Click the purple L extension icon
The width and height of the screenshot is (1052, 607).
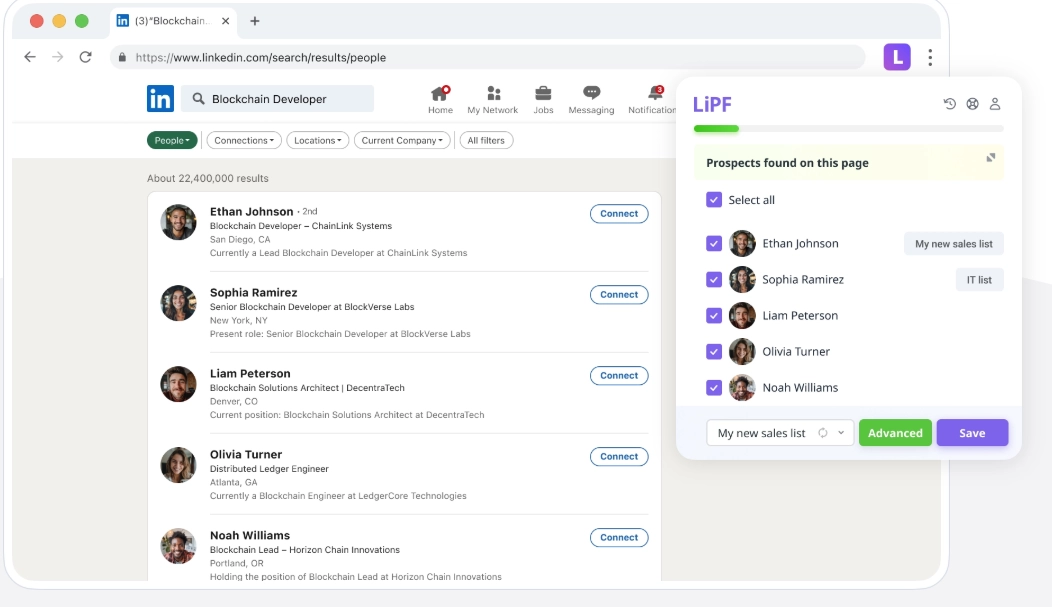click(897, 57)
